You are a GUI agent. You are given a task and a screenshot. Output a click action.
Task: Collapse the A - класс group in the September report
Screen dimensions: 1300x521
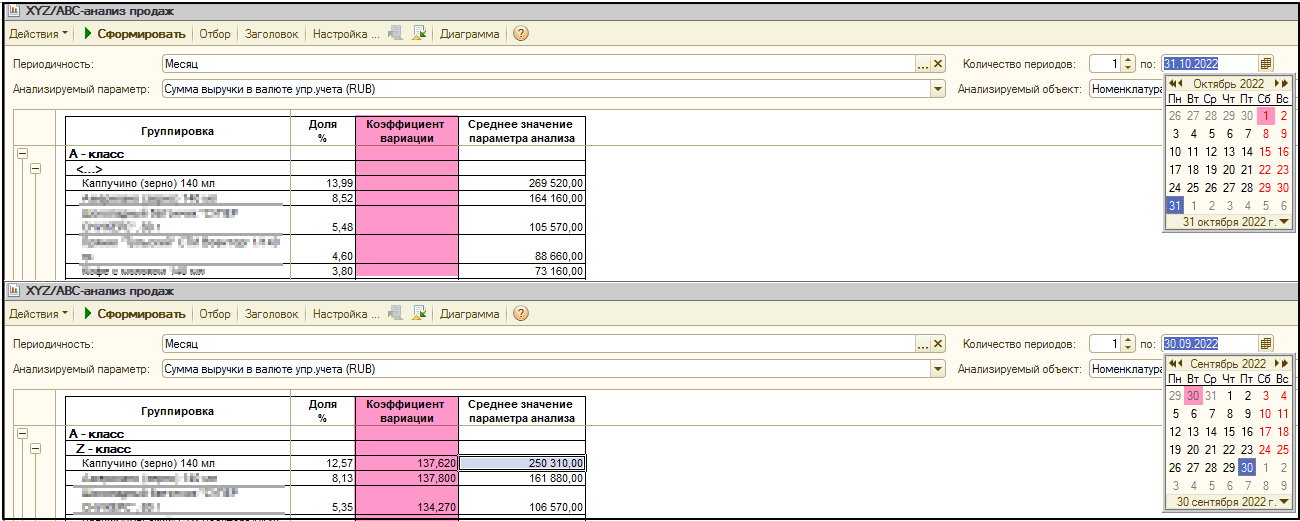(22, 435)
